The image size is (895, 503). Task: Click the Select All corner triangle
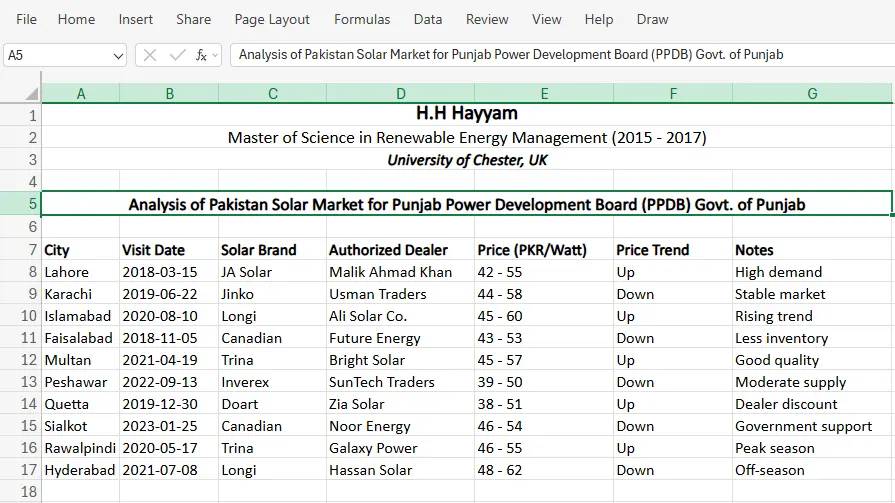click(x=32, y=94)
